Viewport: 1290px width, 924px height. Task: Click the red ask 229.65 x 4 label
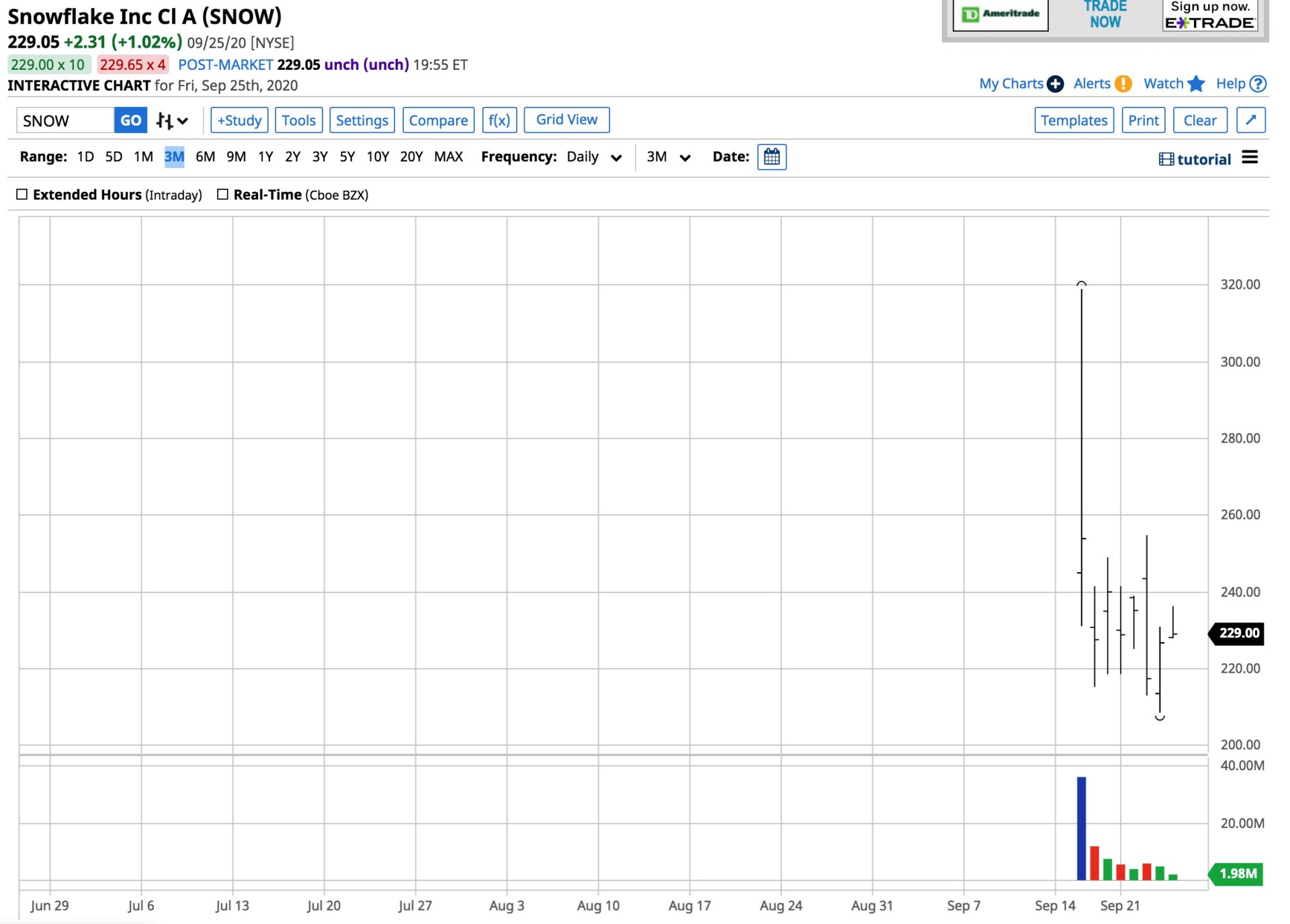tap(133, 64)
